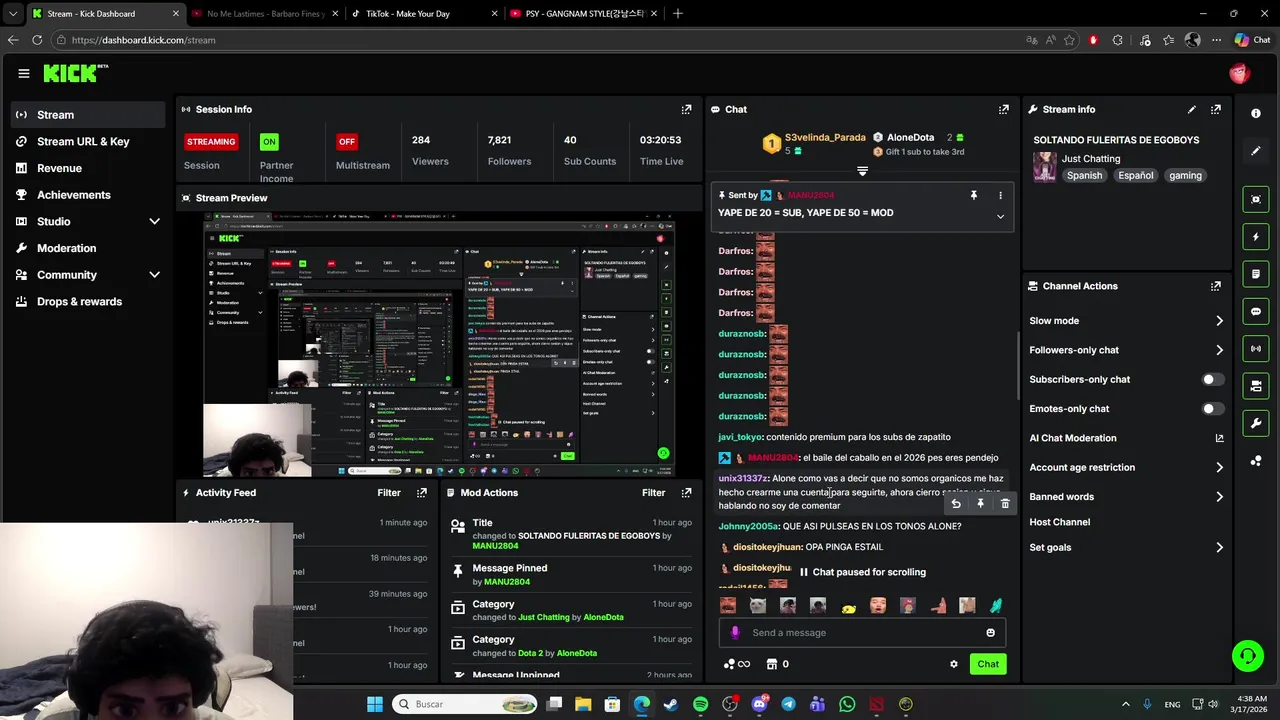The height and width of the screenshot is (720, 1280).
Task: Open Stream URL & Key page
Action: coord(88,141)
